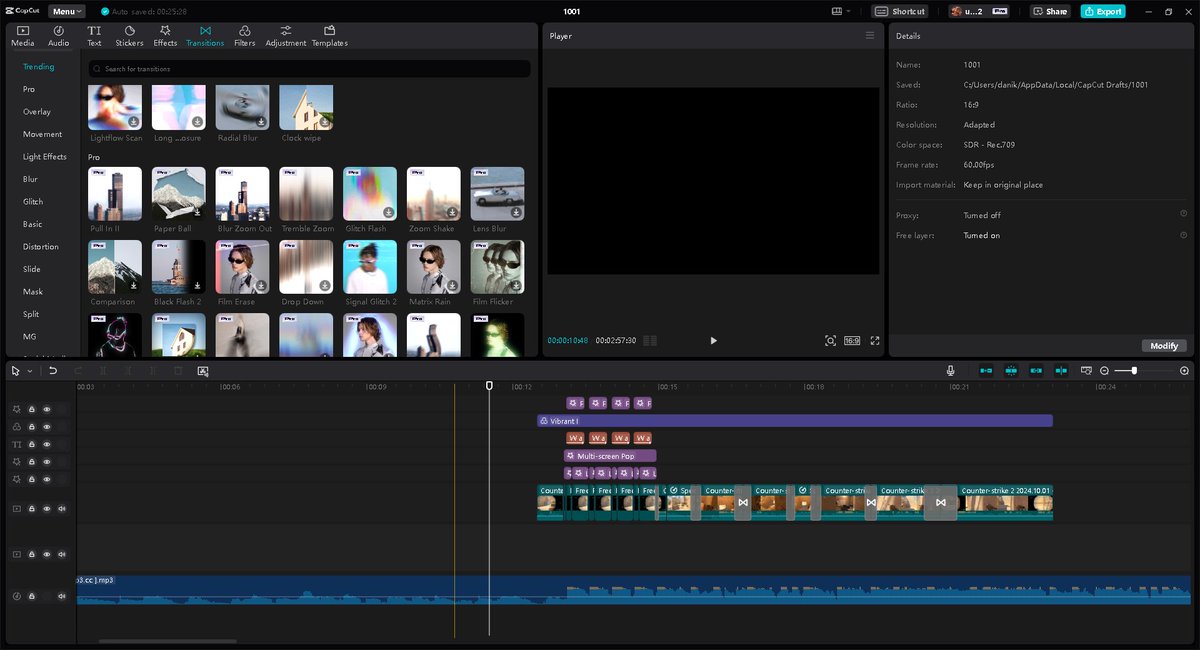Image resolution: width=1200 pixels, height=650 pixels.
Task: Select the Vibrant filter clip
Action: [x=795, y=421]
